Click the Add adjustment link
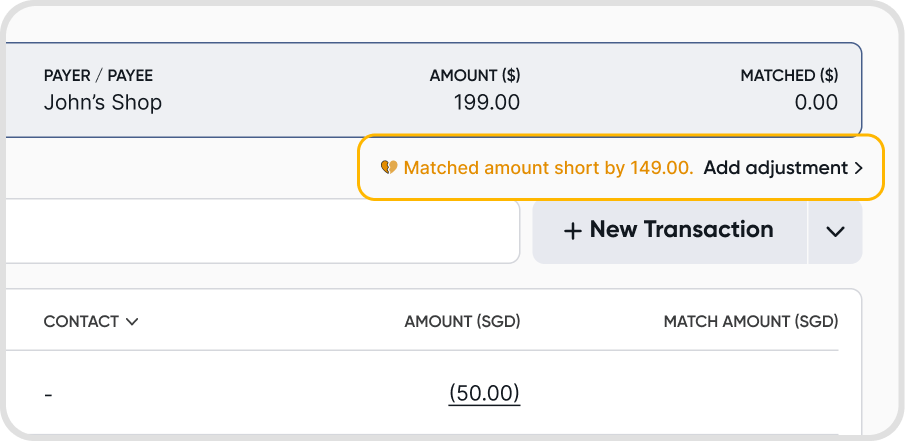Viewport: 905px width, 441px height. point(775,168)
